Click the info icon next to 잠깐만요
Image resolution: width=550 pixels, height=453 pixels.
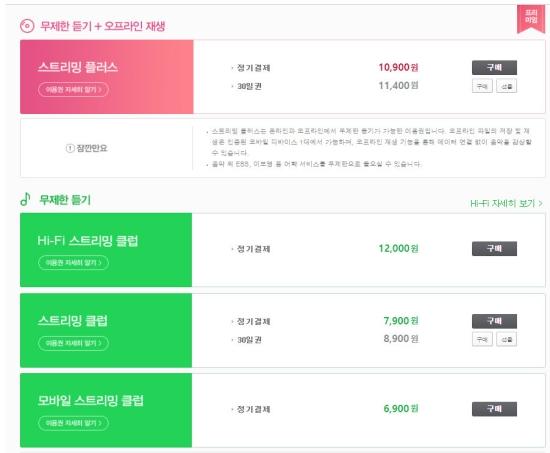(70, 148)
